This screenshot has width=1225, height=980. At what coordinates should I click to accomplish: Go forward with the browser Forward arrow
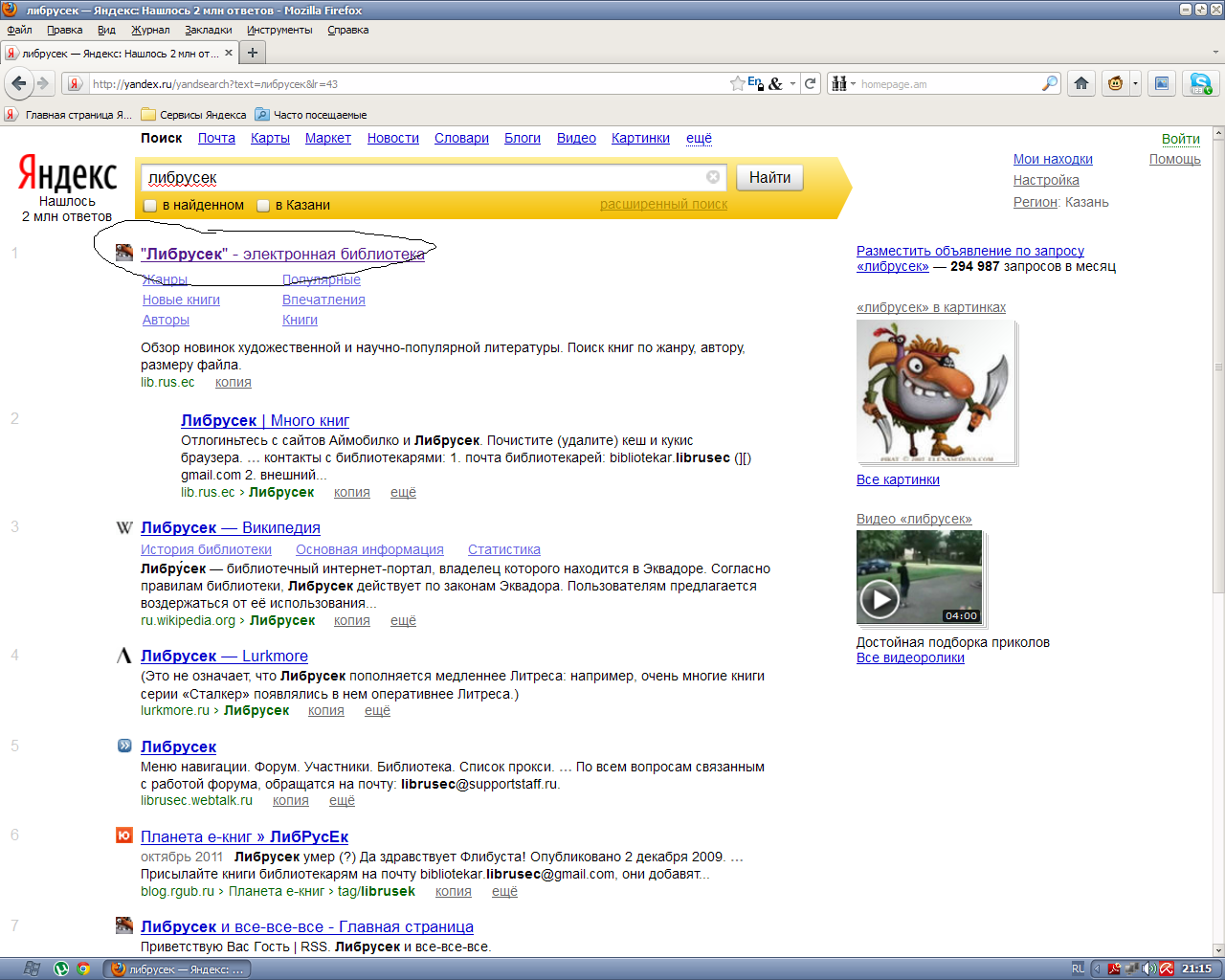[43, 83]
